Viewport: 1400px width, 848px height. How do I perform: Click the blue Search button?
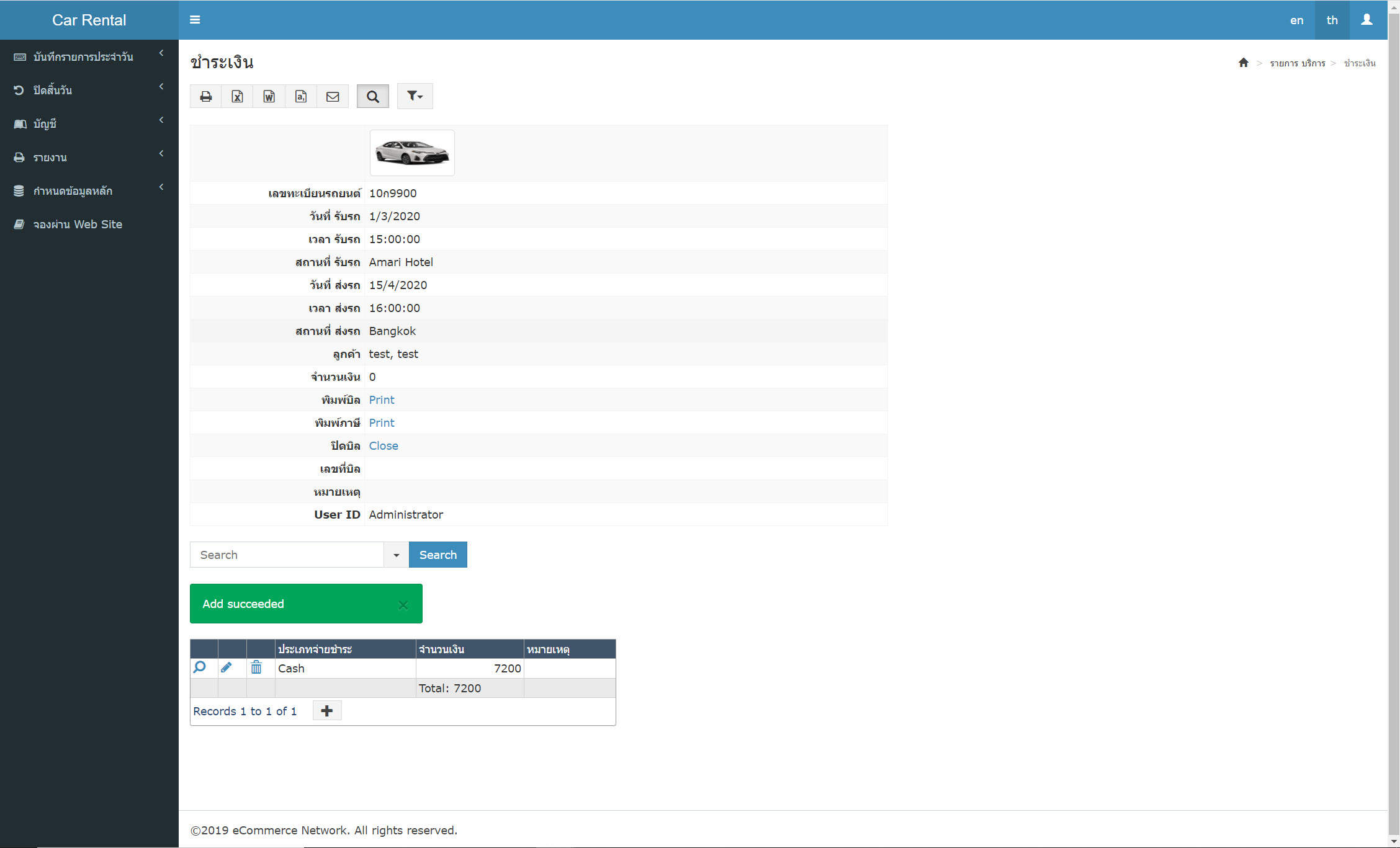[x=437, y=555]
